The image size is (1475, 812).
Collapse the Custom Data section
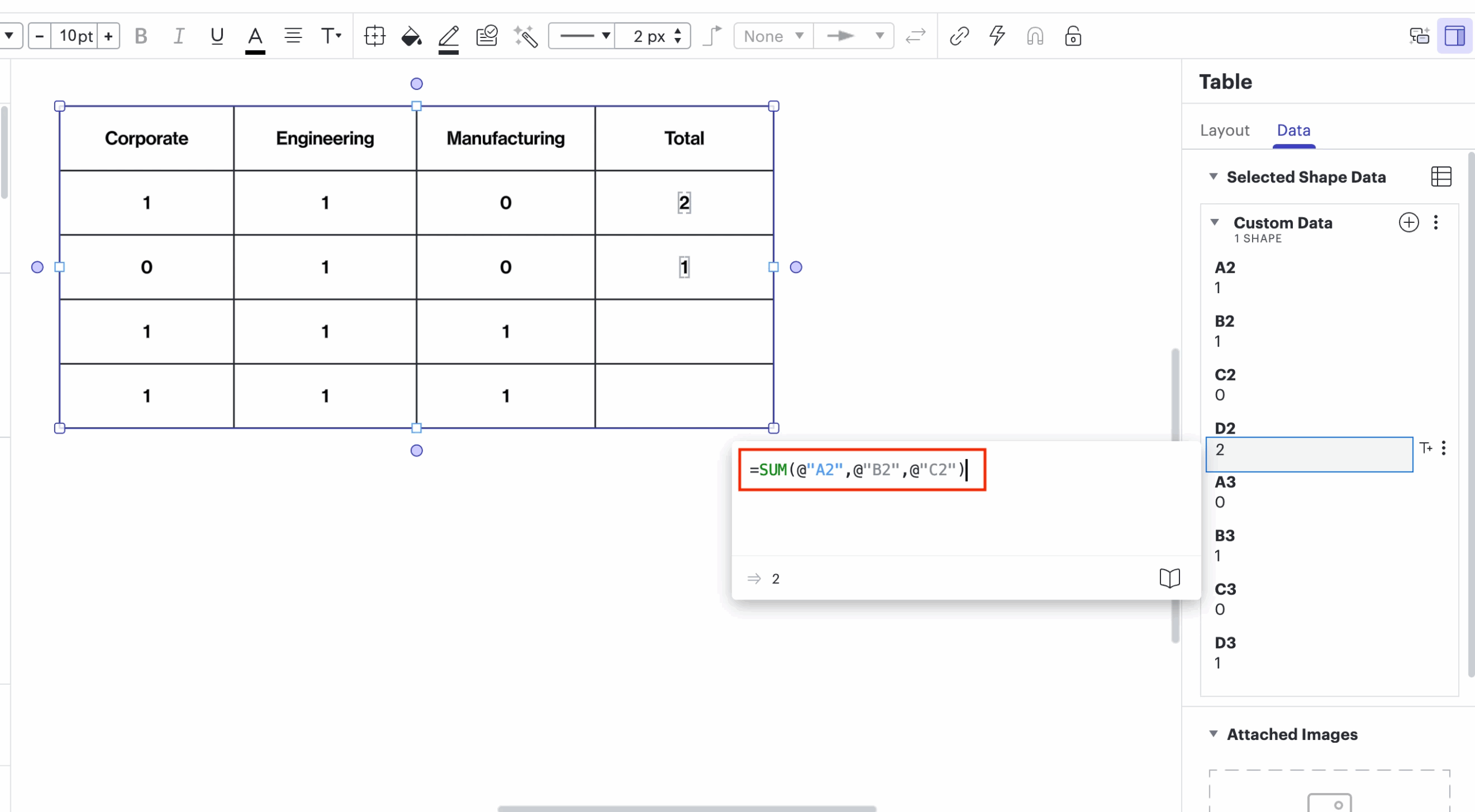point(1215,222)
